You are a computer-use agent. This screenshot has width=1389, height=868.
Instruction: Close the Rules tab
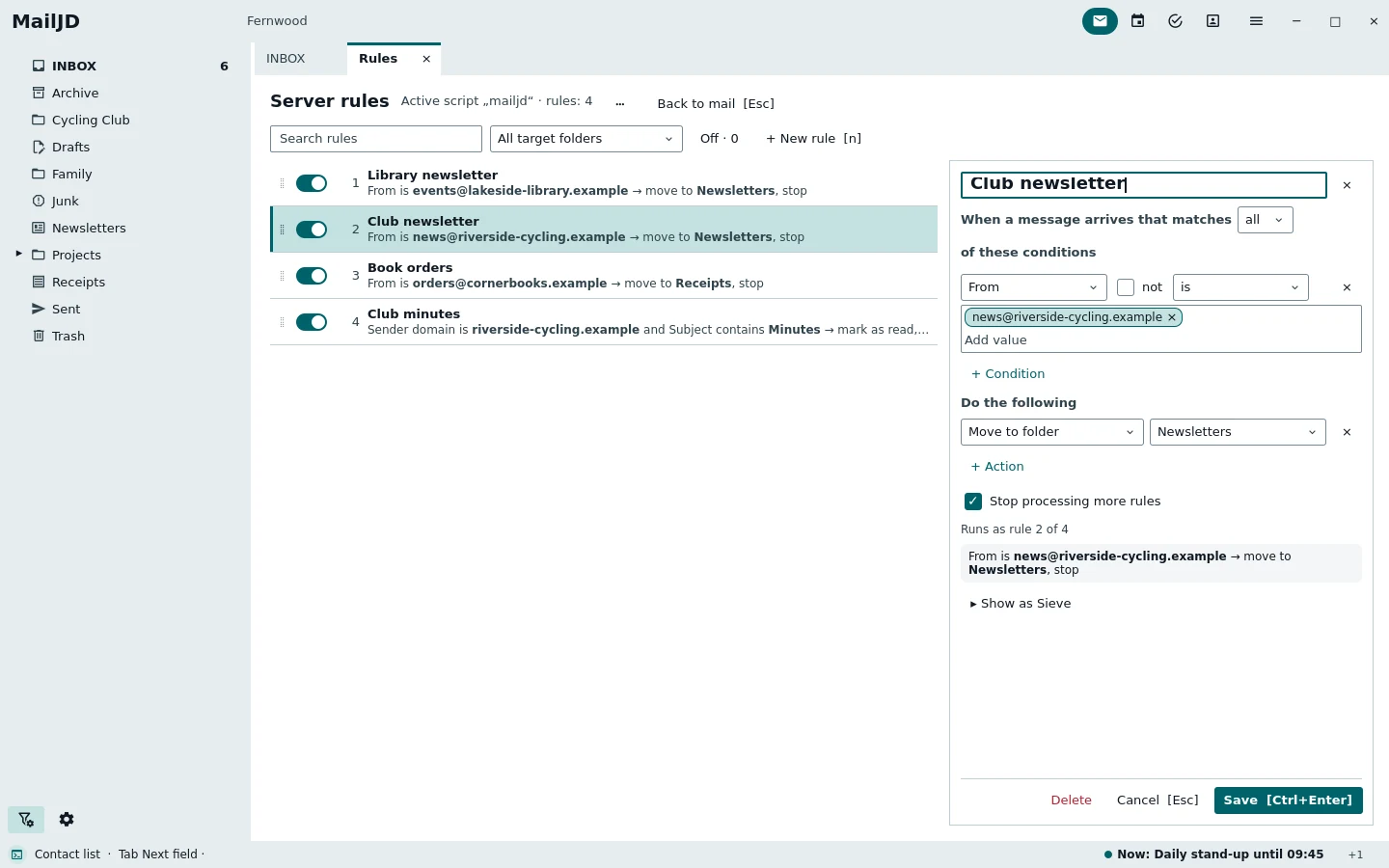tap(426, 59)
